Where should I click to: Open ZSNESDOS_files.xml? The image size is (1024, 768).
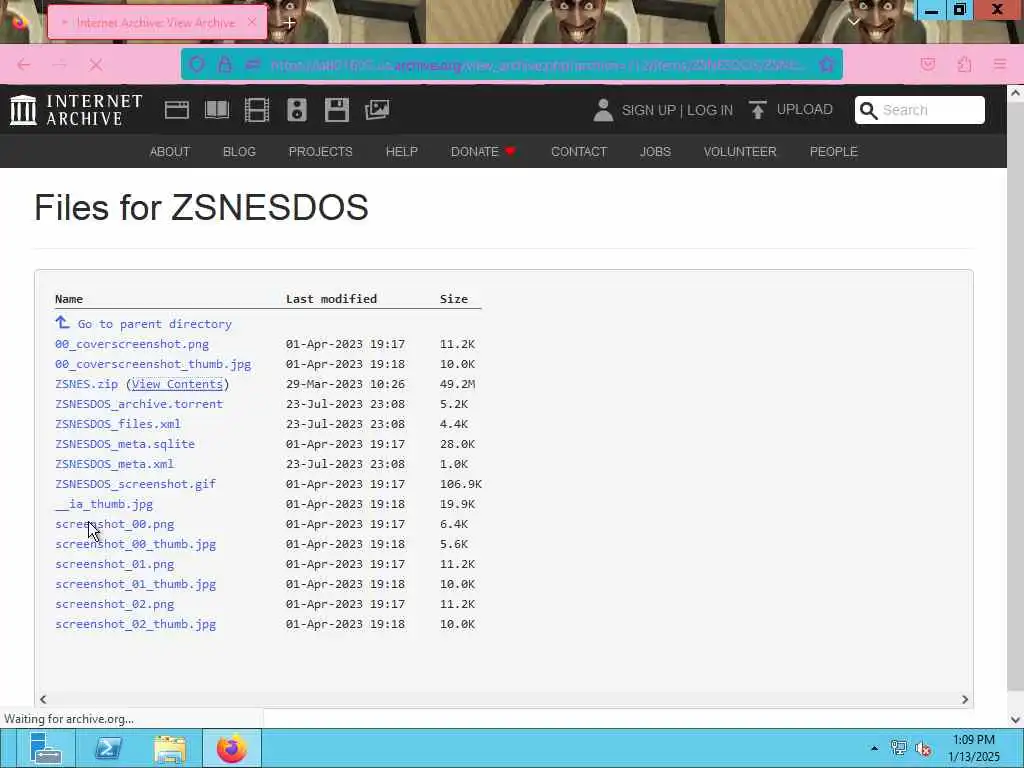click(x=118, y=424)
